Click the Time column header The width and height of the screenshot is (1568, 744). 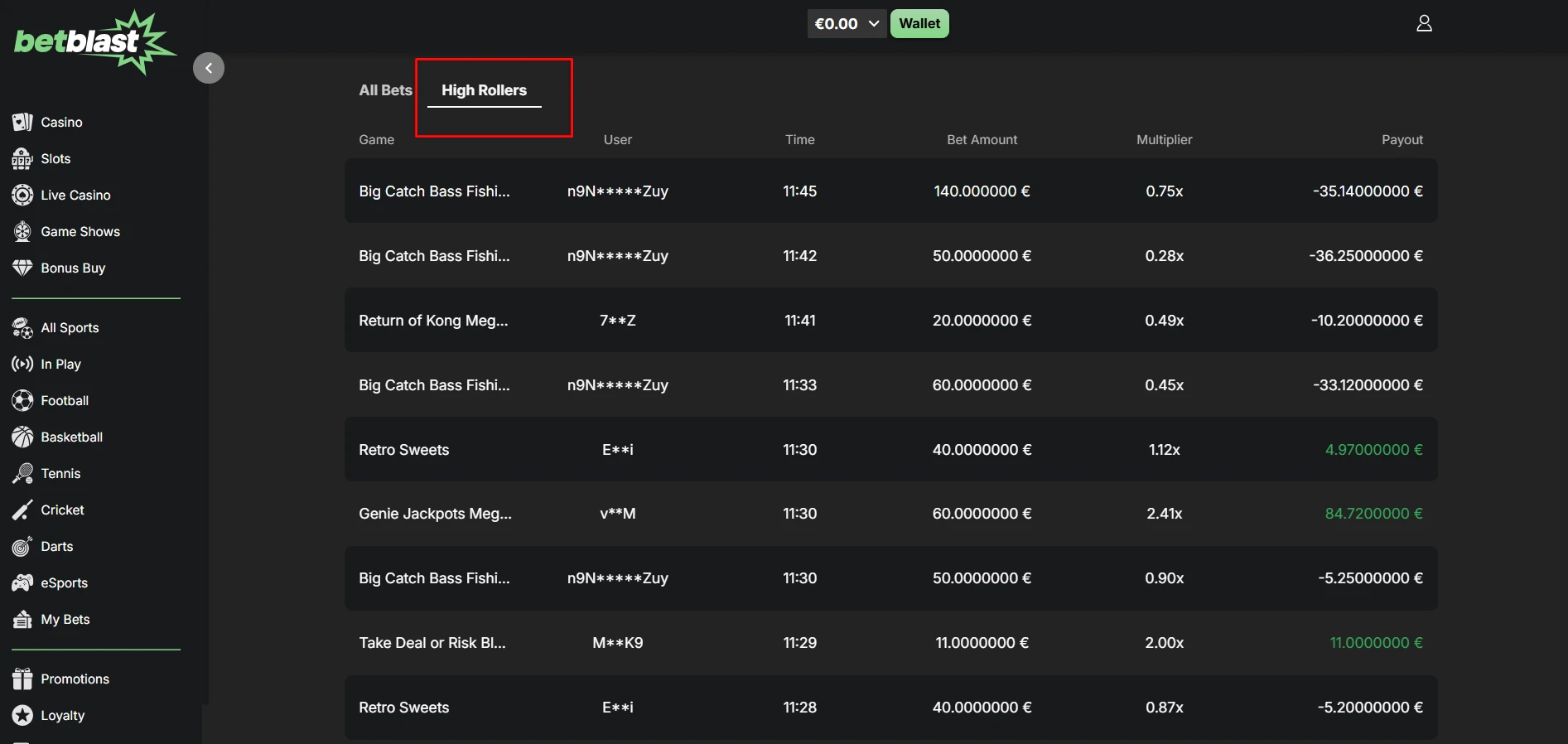click(x=800, y=139)
